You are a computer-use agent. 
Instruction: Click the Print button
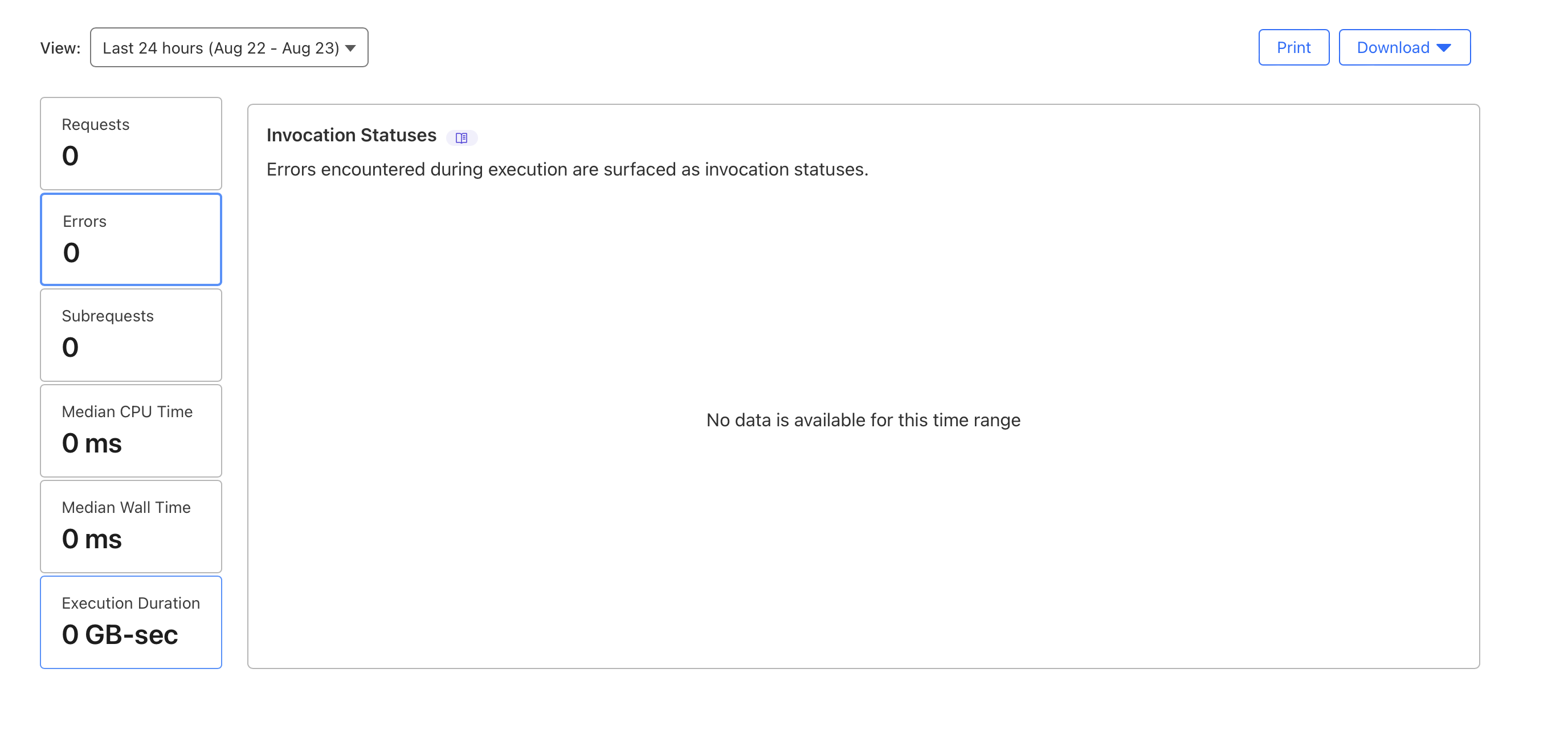[1293, 47]
